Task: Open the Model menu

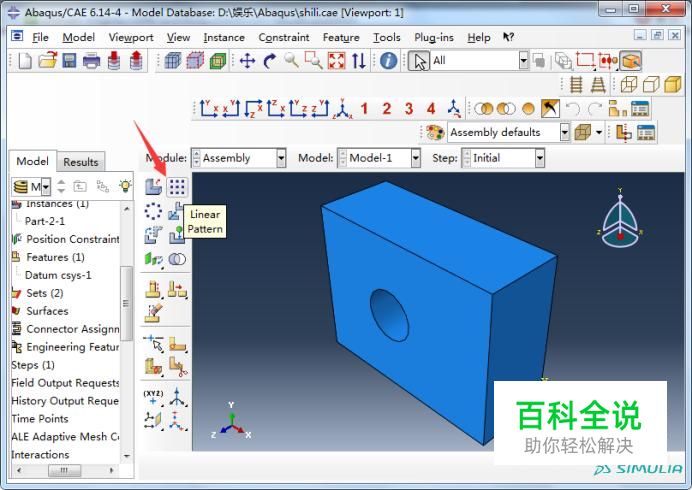Action: tap(79, 38)
